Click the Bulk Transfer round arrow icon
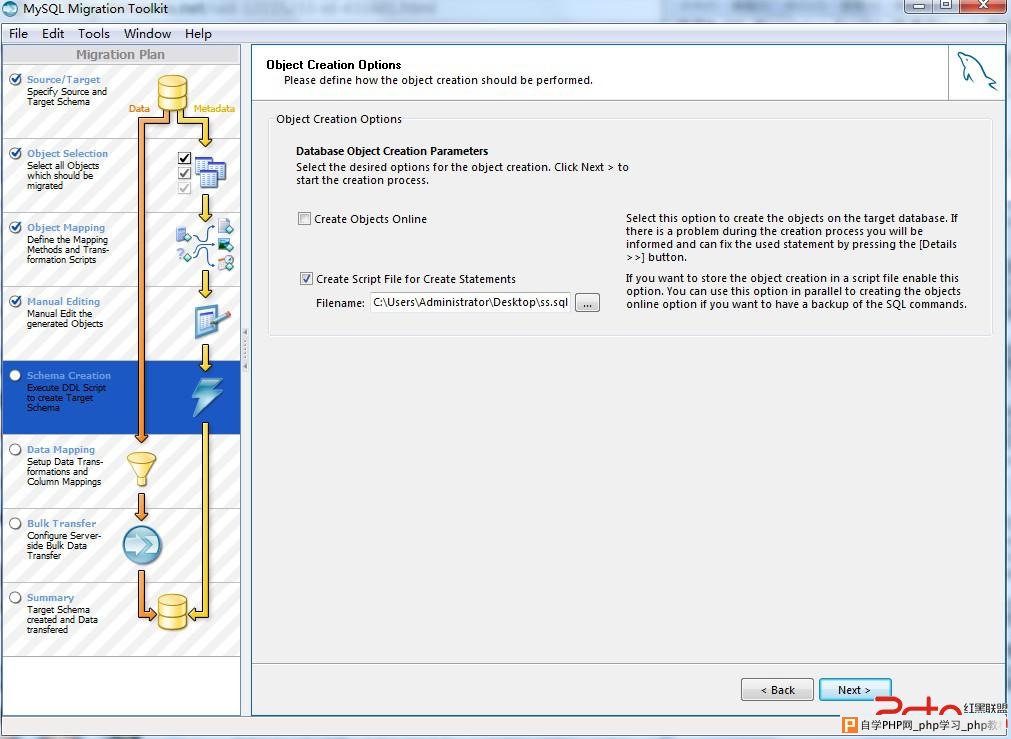 point(142,545)
